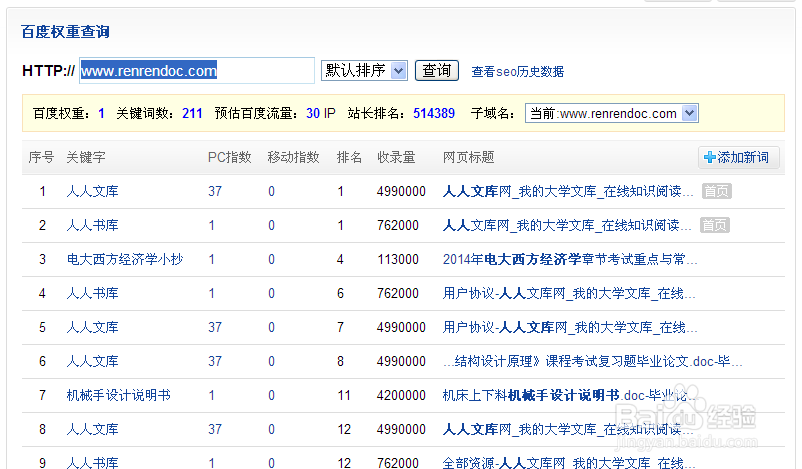Click rank value 11 in row 7

point(344,395)
